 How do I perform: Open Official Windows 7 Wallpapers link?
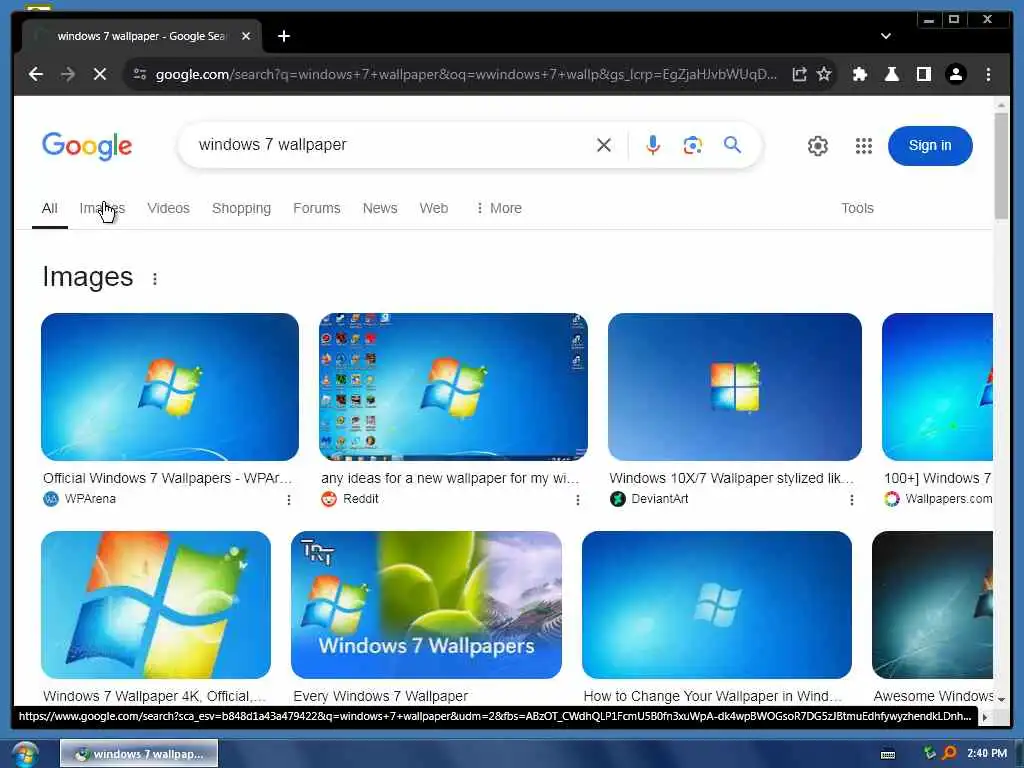click(x=167, y=478)
